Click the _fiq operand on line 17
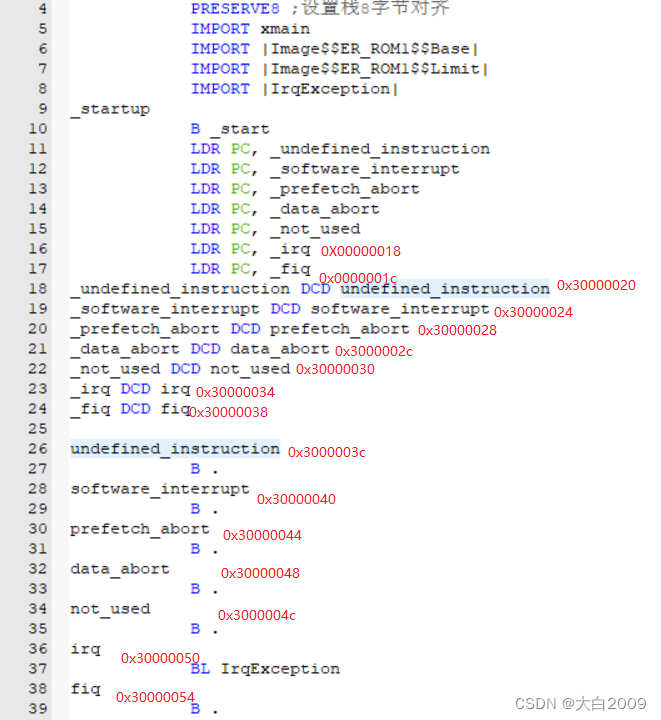This screenshot has height=720, width=661. (x=291, y=270)
